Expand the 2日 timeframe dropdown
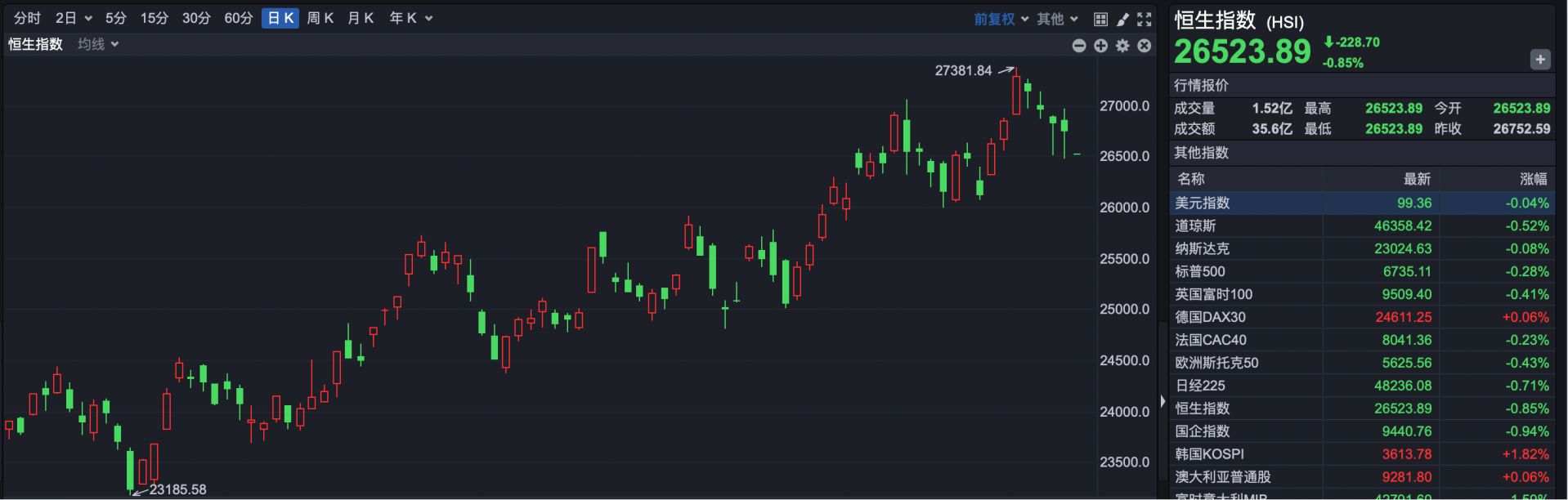The image size is (1568, 500). tap(74, 18)
